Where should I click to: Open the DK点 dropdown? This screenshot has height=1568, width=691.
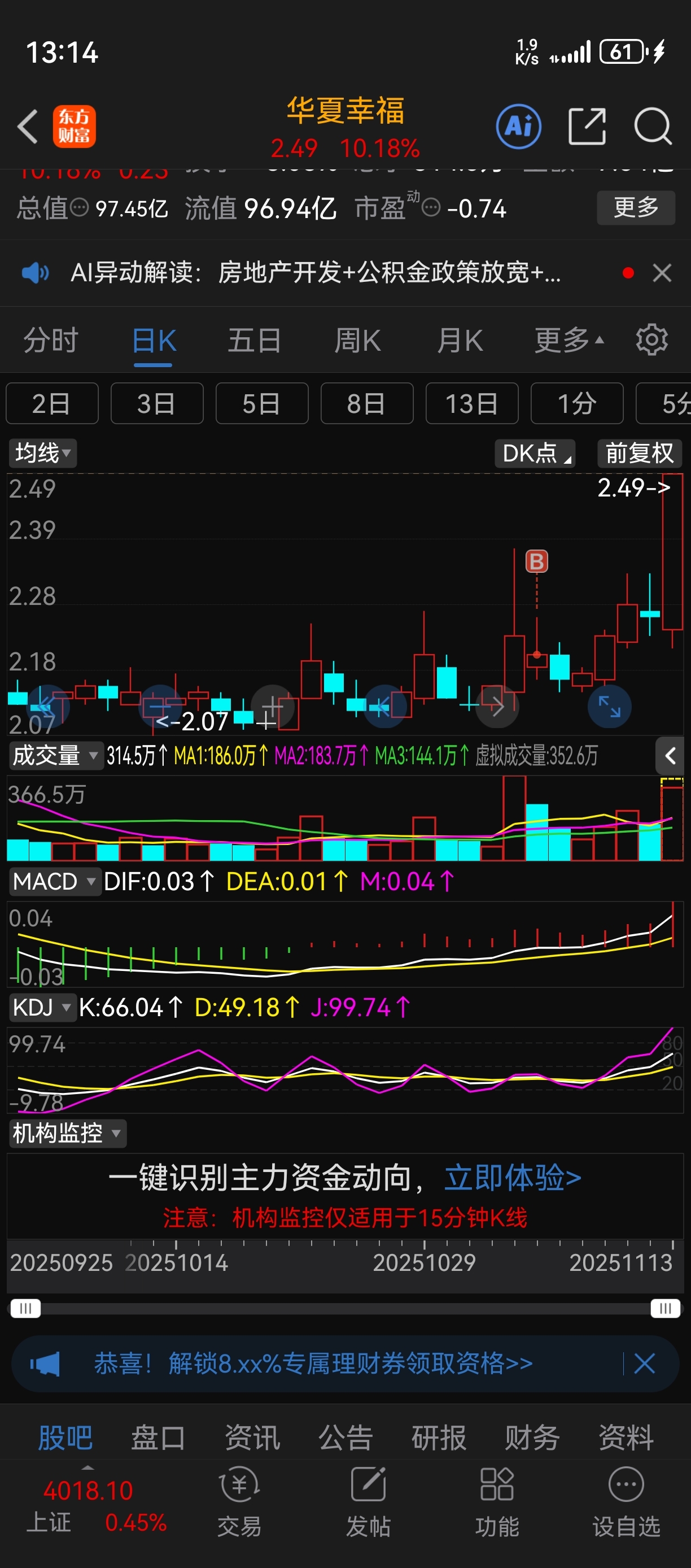(x=535, y=454)
